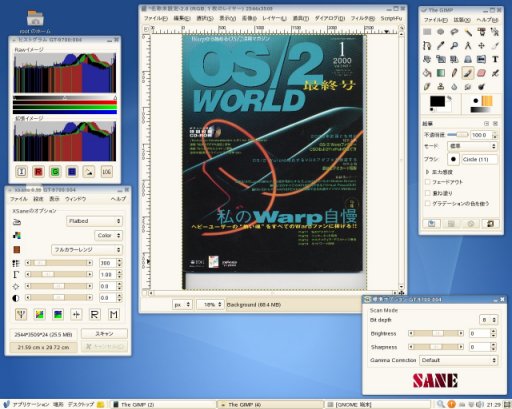Select the Rectangle Select tool in GIMP toolbox
This screenshot has height=409, width=512.
tap(427, 32)
